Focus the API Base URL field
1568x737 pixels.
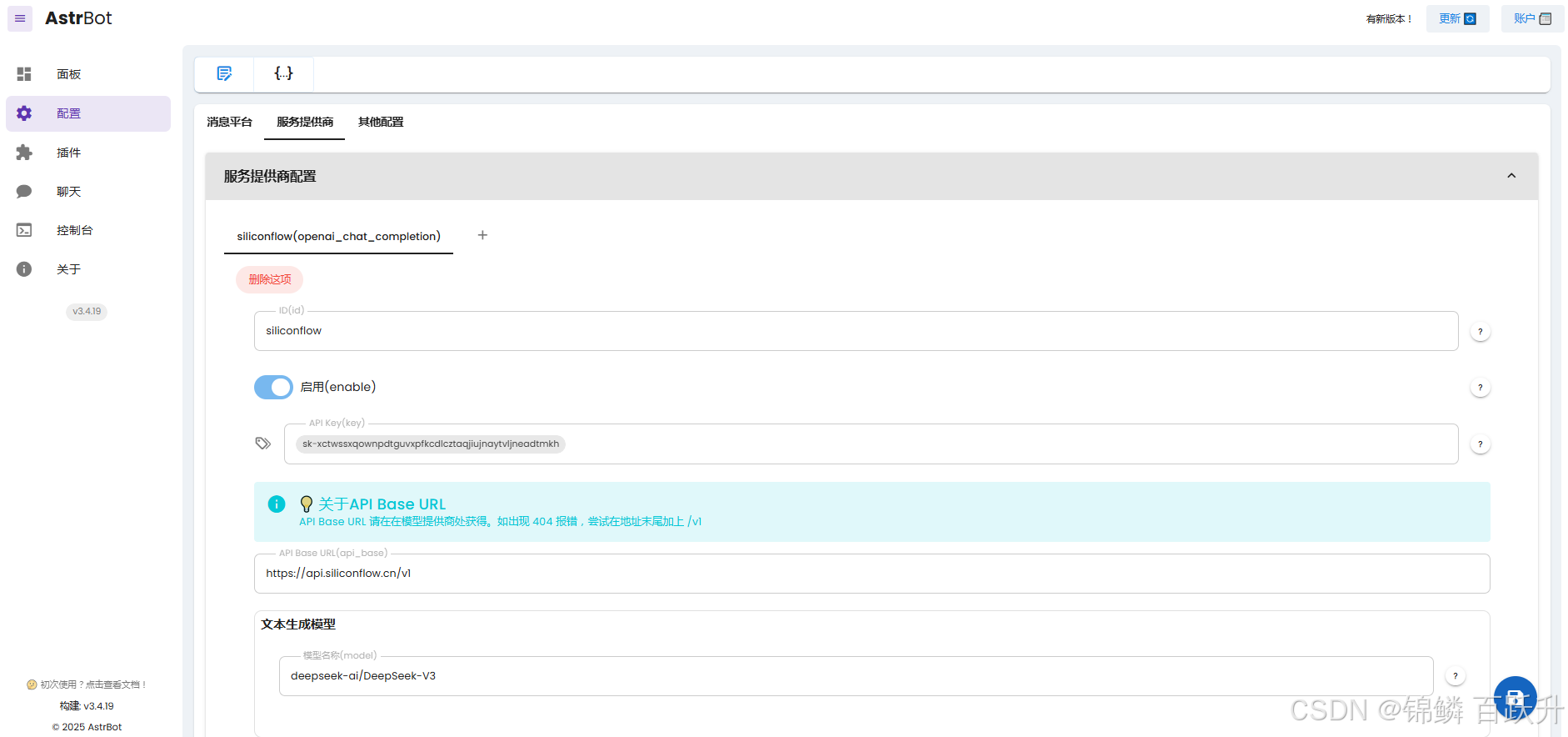[871, 574]
